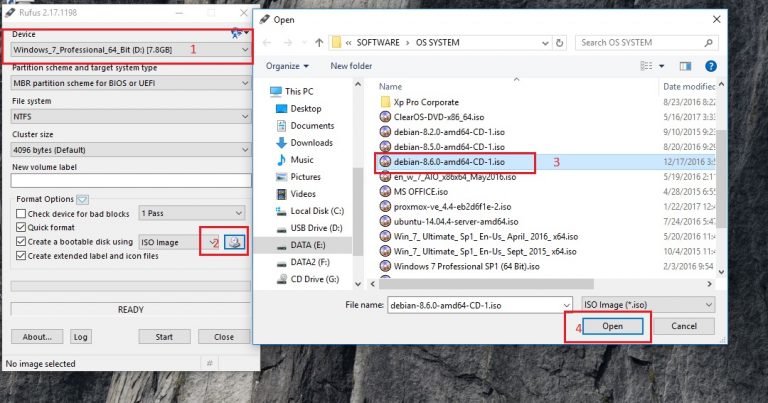This screenshot has width=768, height=403.
Task: Open the Organize menu
Action: click(288, 66)
